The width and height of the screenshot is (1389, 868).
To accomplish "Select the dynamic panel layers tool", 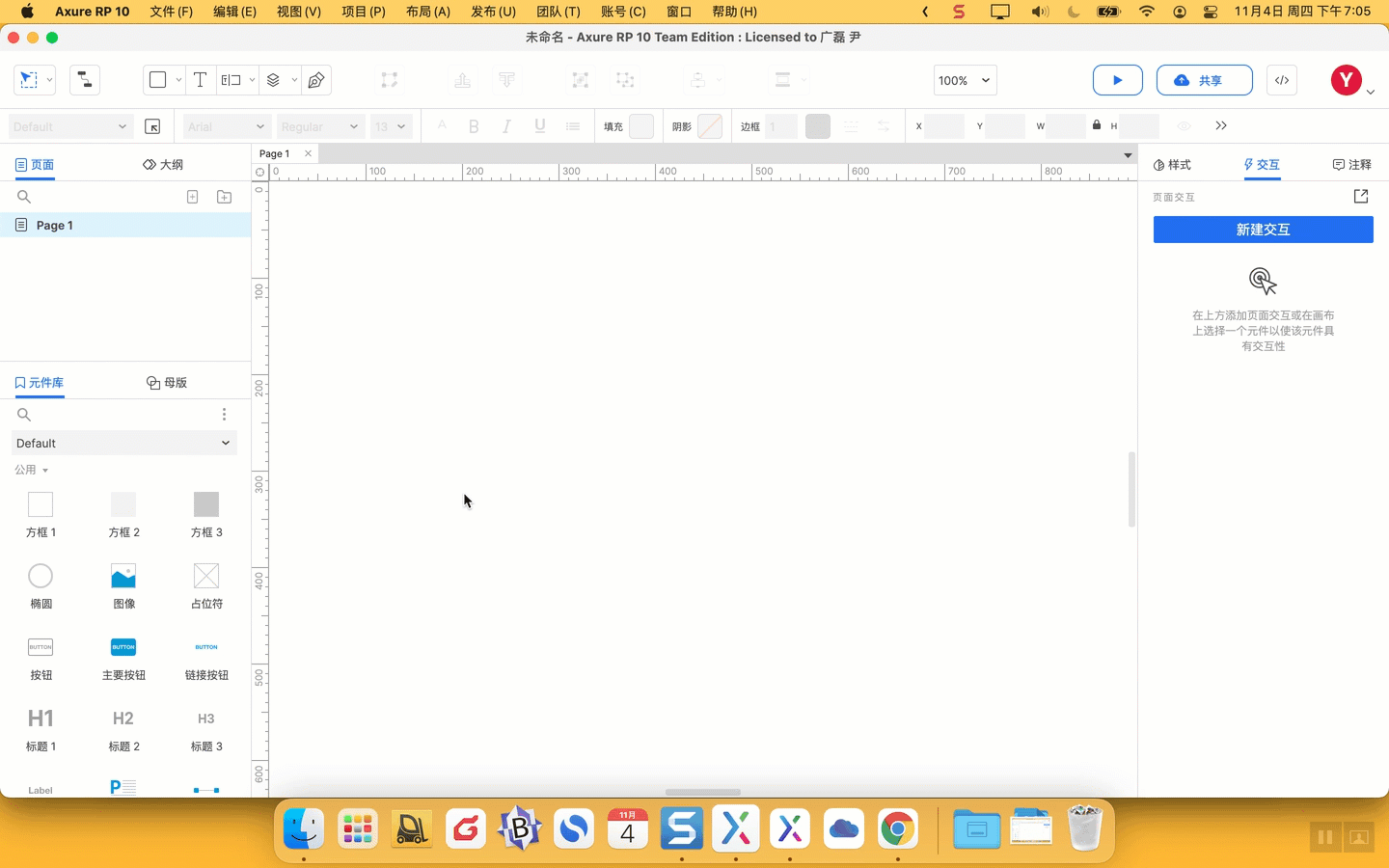I will (x=274, y=80).
